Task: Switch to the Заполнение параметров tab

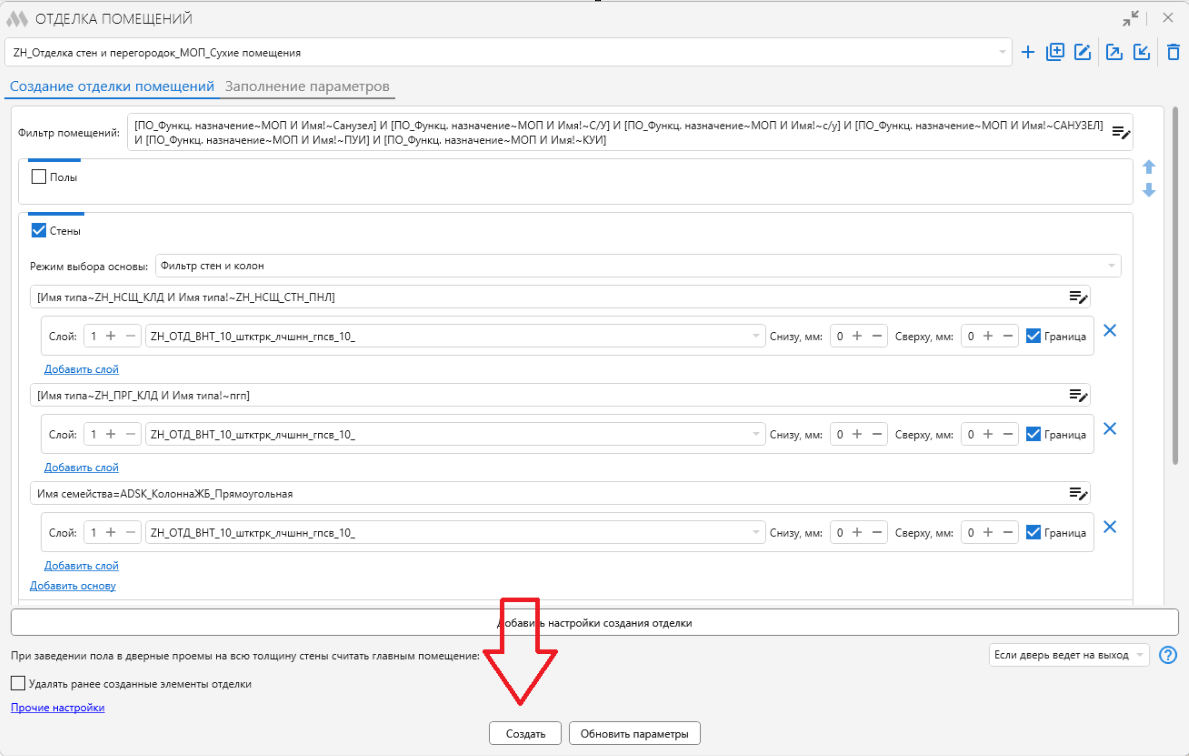Action: [307, 86]
